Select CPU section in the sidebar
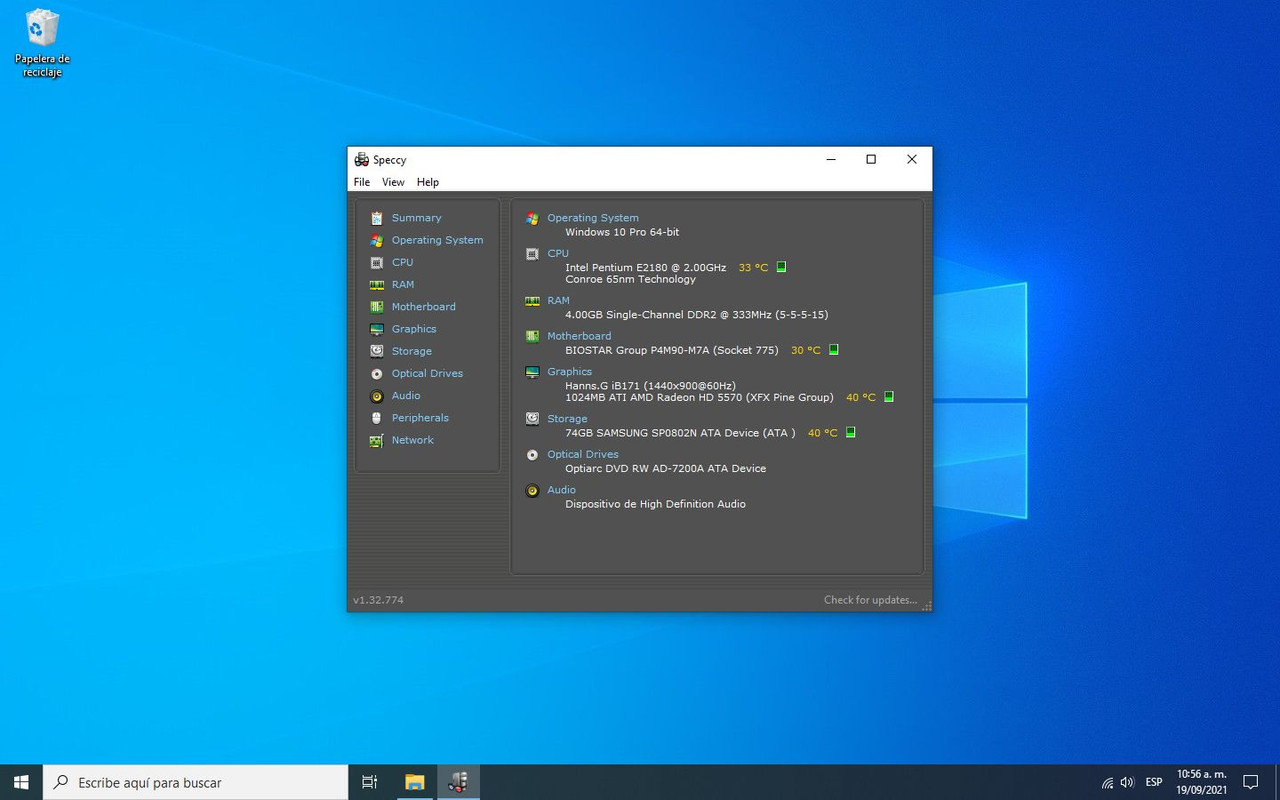 pos(402,262)
